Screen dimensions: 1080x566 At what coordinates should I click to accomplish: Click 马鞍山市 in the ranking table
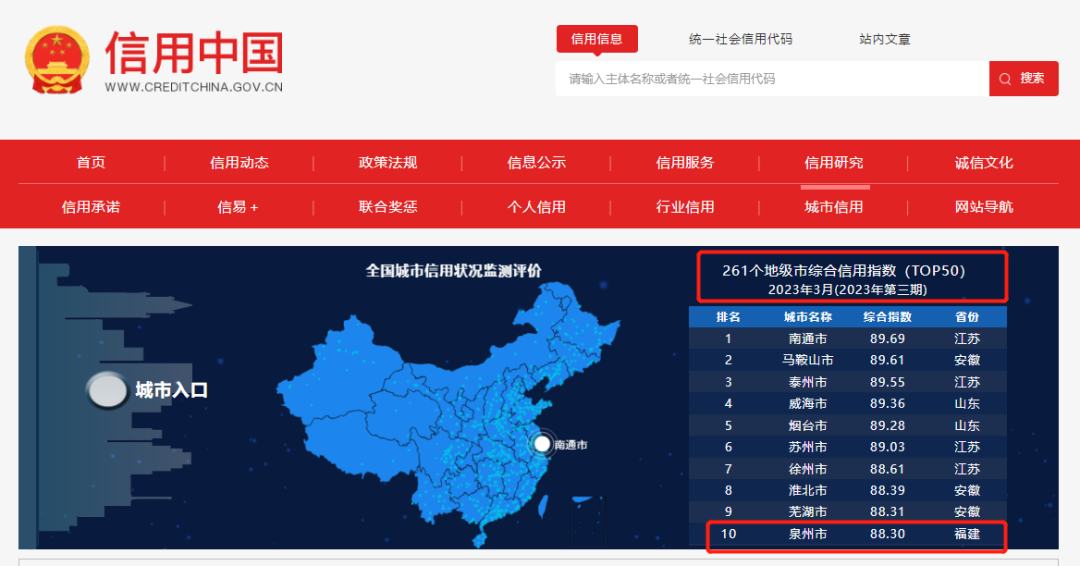tap(808, 360)
